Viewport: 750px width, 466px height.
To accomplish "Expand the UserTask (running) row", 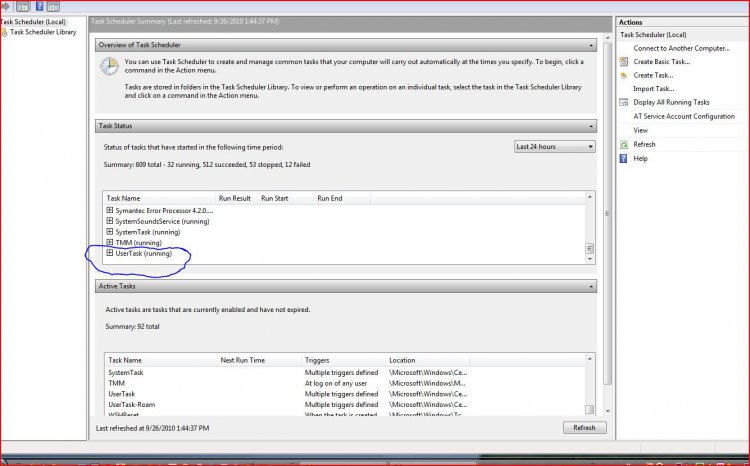I will [110, 253].
